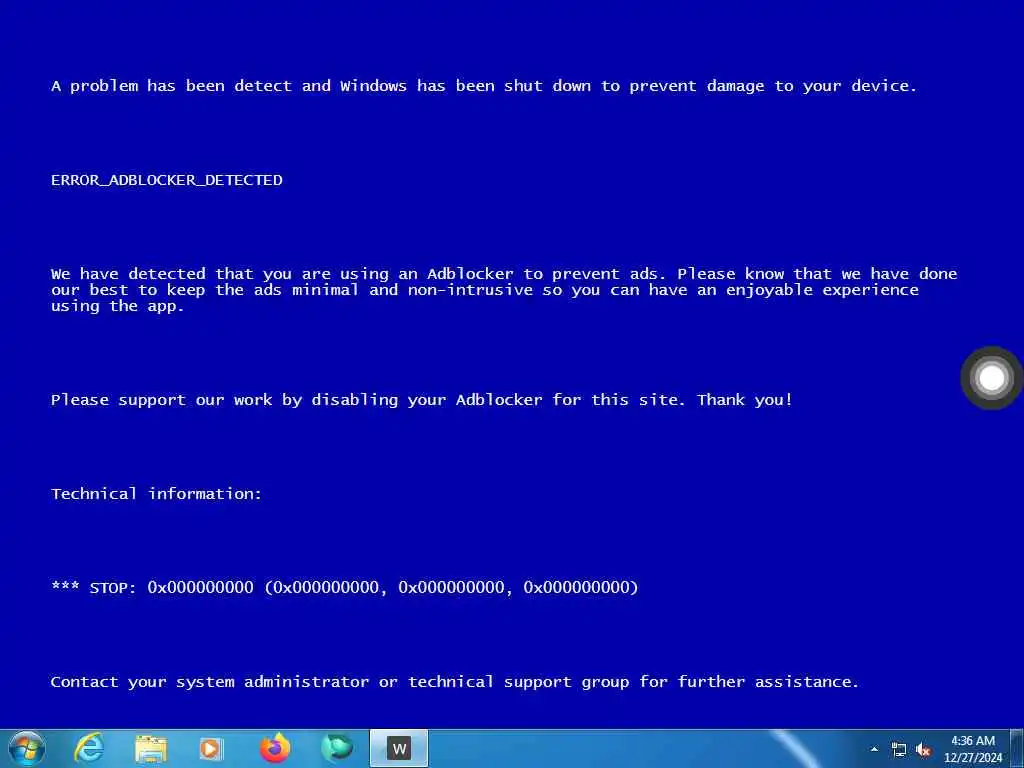Click the '*** STOP: 0x000000000' line
Screen dimensions: 1024x768
pos(344,588)
